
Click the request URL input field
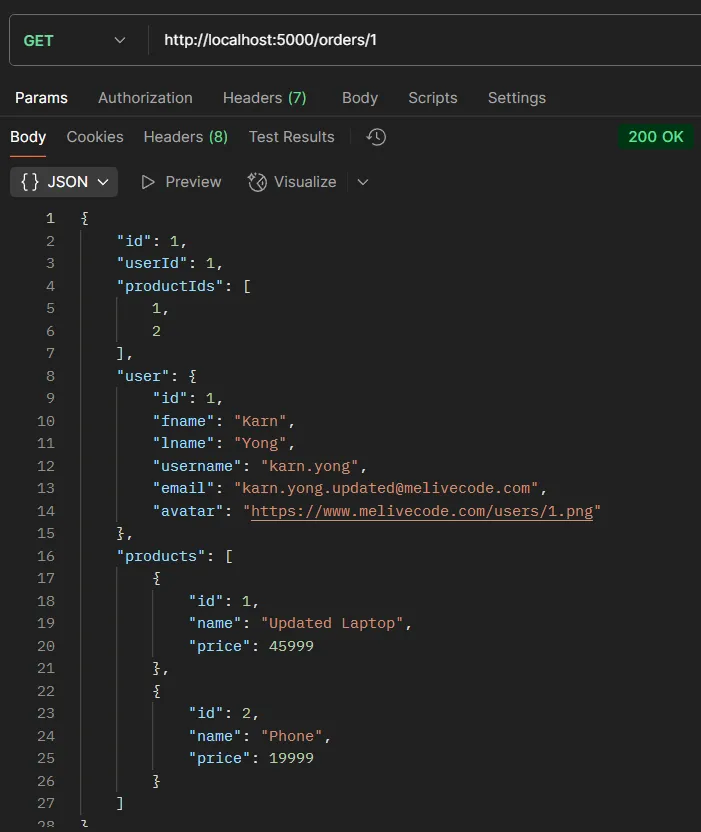300,39
